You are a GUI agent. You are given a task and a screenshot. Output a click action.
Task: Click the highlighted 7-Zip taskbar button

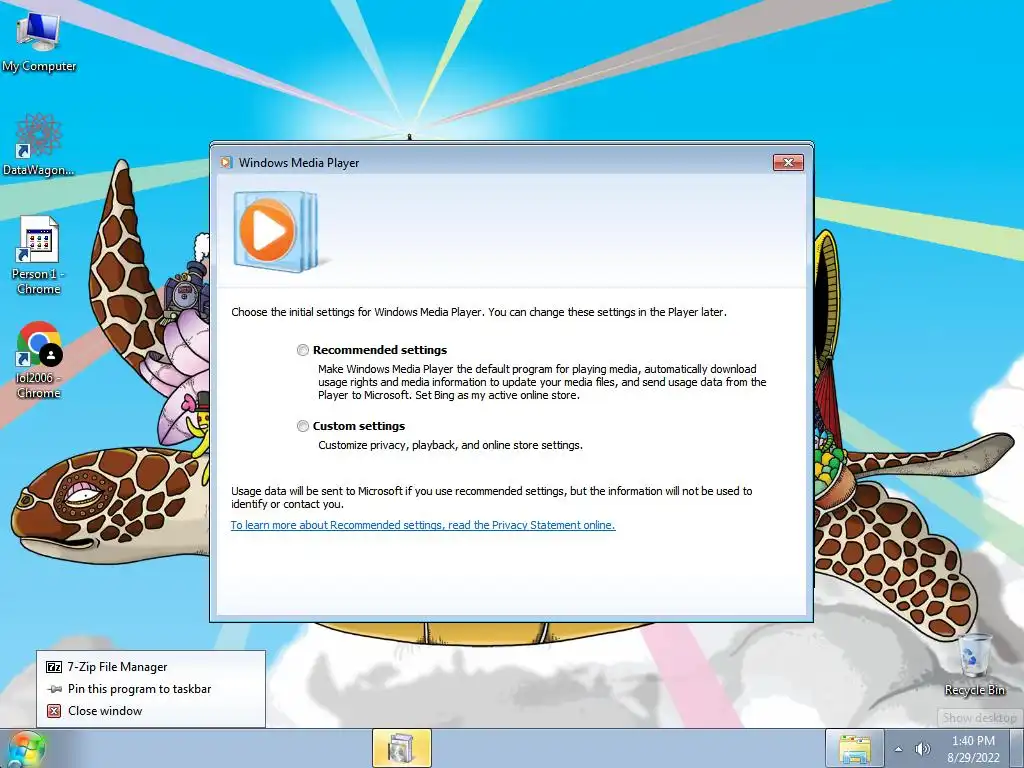pos(402,748)
